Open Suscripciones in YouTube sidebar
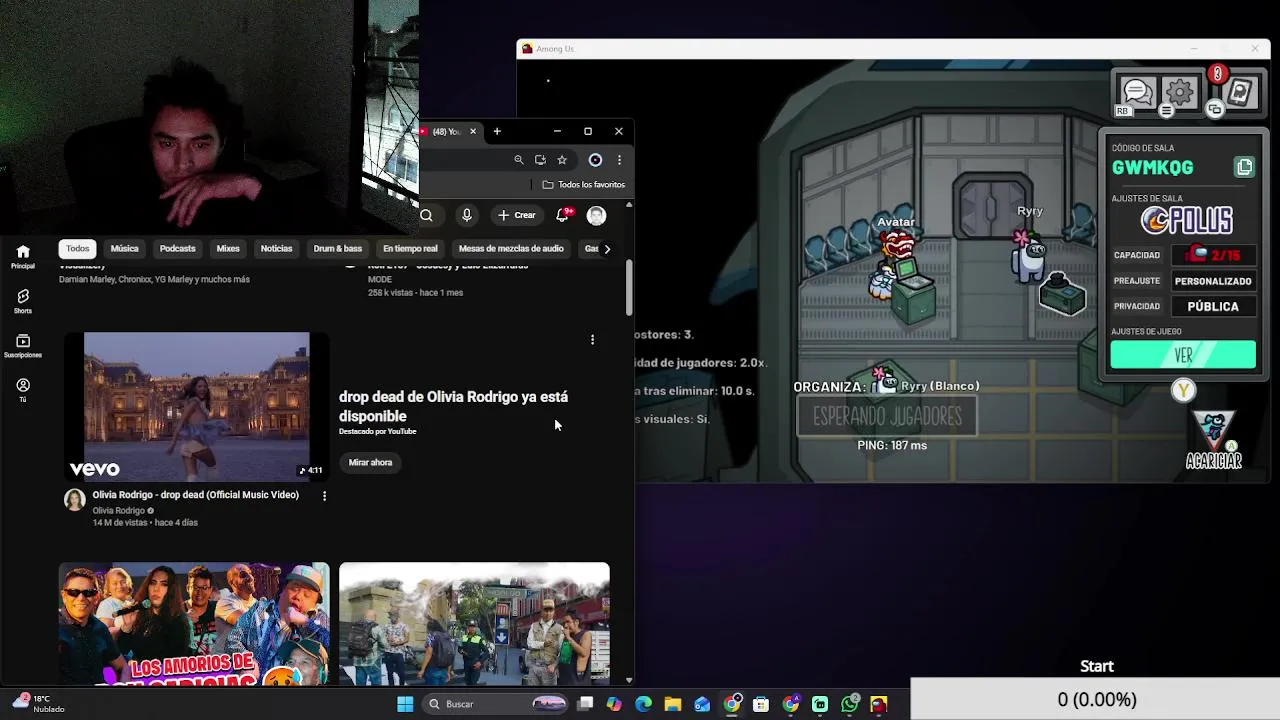This screenshot has width=1280, height=720. coord(23,346)
